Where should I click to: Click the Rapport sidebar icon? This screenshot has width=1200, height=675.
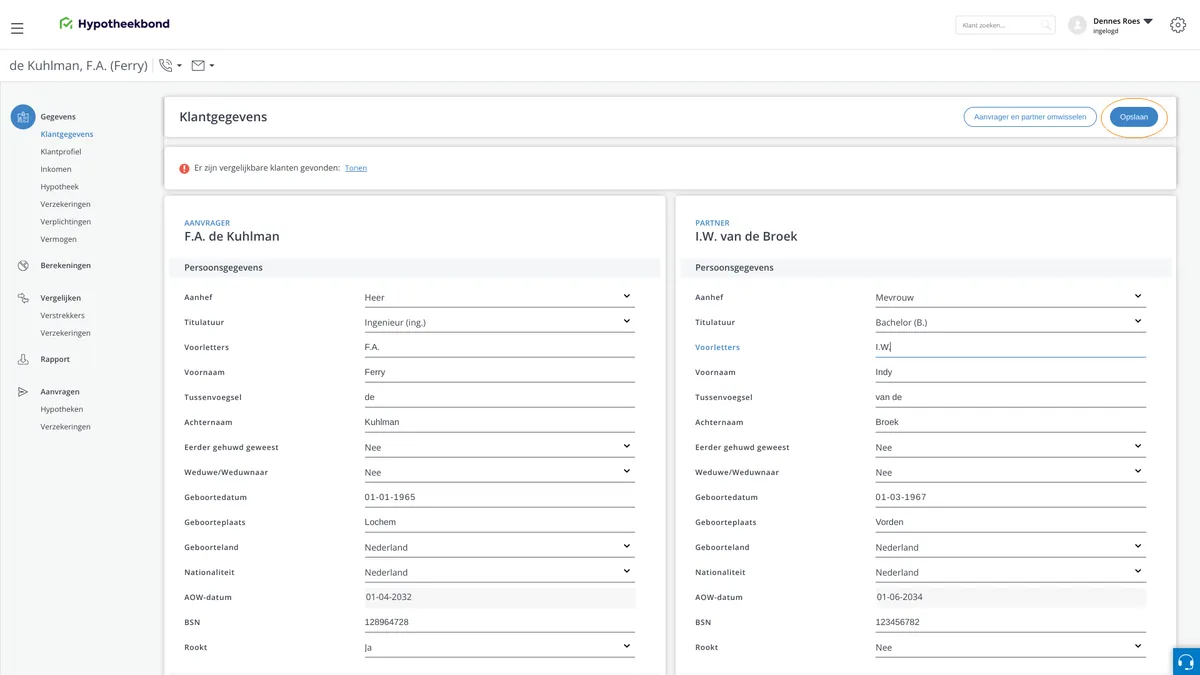(23, 360)
